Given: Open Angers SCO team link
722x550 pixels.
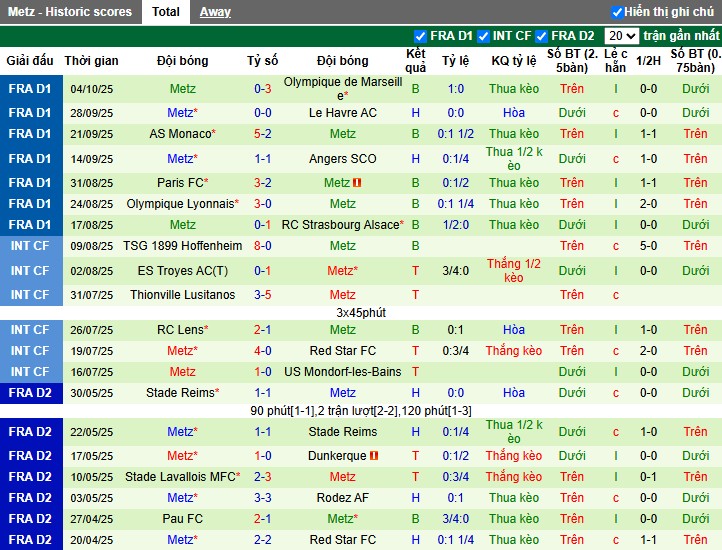Looking at the screenshot, I should click(x=343, y=159).
